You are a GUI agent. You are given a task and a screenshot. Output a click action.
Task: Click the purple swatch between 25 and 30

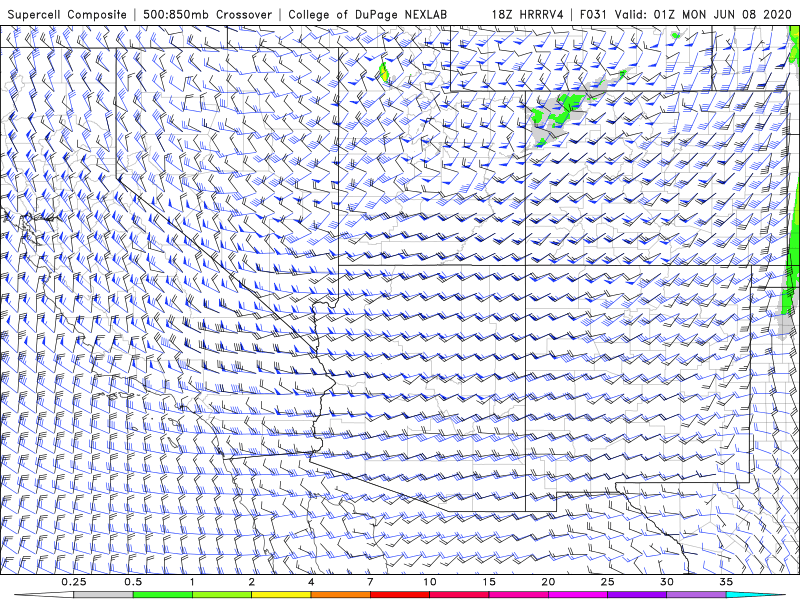coord(637,595)
